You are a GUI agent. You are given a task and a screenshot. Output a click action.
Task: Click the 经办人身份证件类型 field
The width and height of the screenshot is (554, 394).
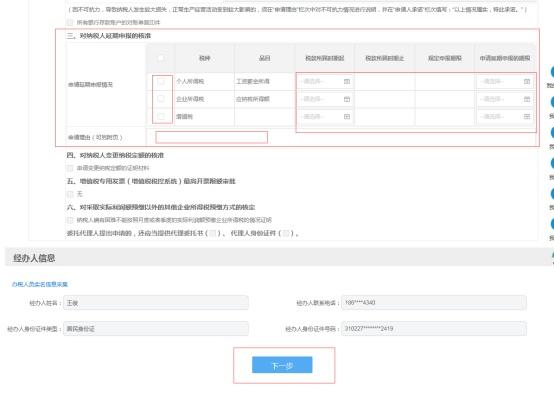tap(156, 329)
